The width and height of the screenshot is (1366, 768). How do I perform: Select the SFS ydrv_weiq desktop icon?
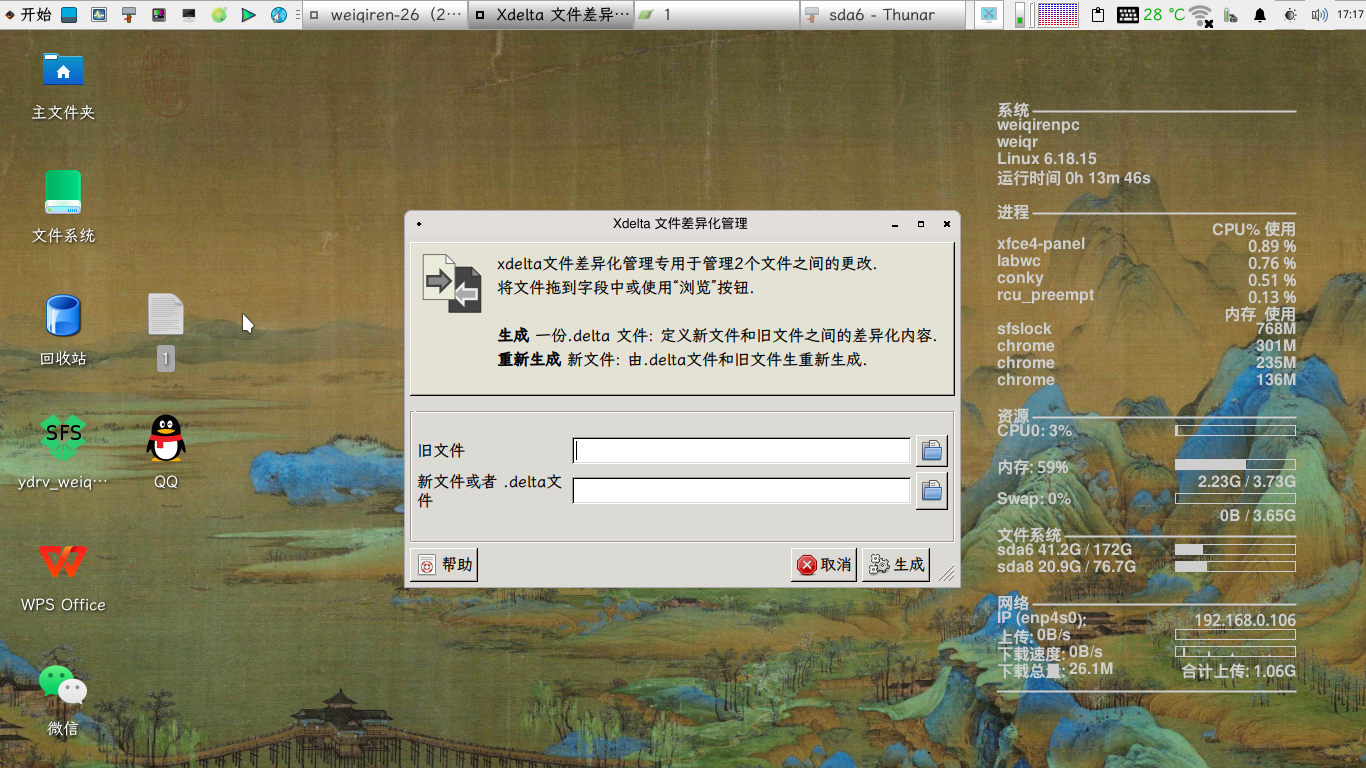pyautogui.click(x=63, y=453)
